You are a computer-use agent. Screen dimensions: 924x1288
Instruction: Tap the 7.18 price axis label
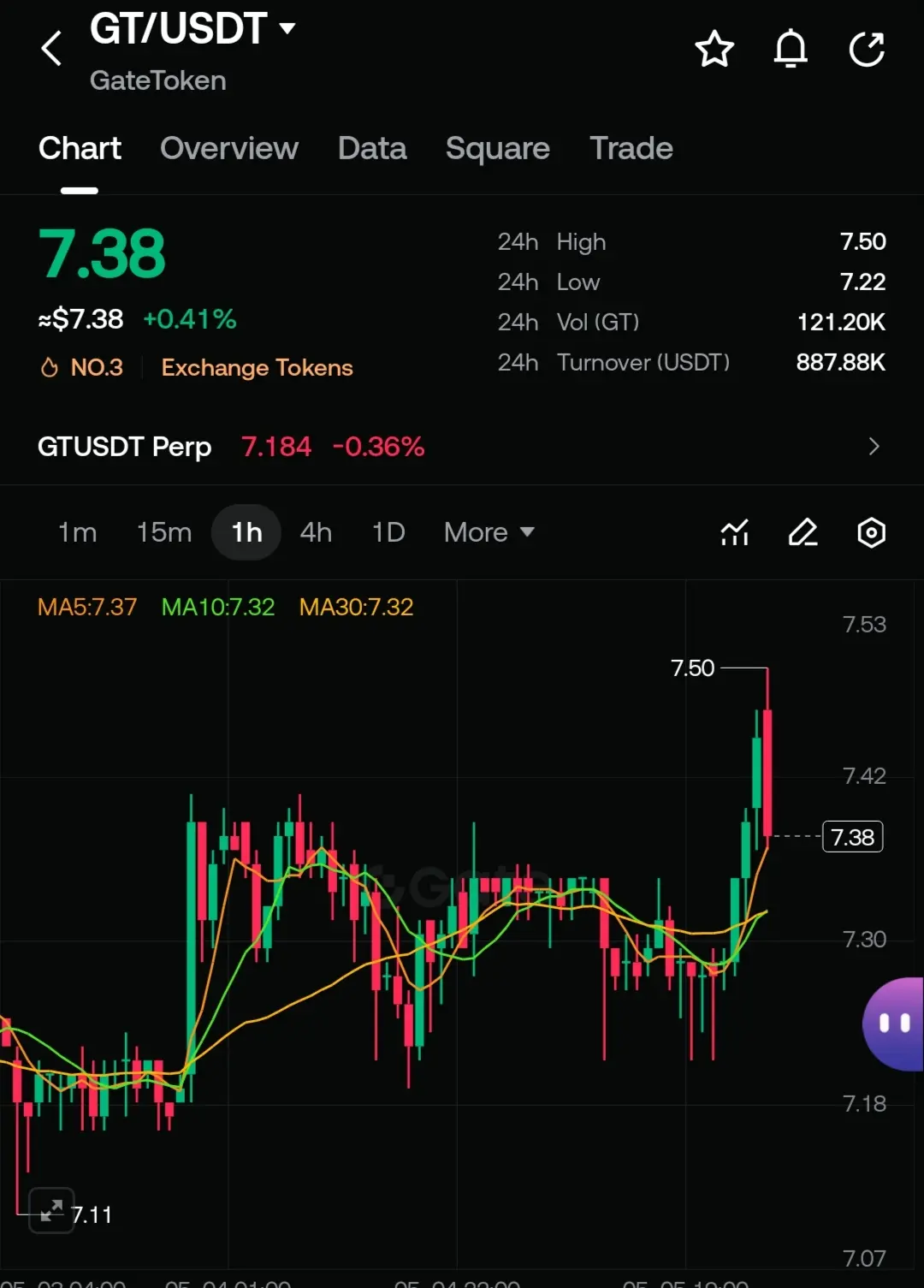pyautogui.click(x=864, y=1103)
